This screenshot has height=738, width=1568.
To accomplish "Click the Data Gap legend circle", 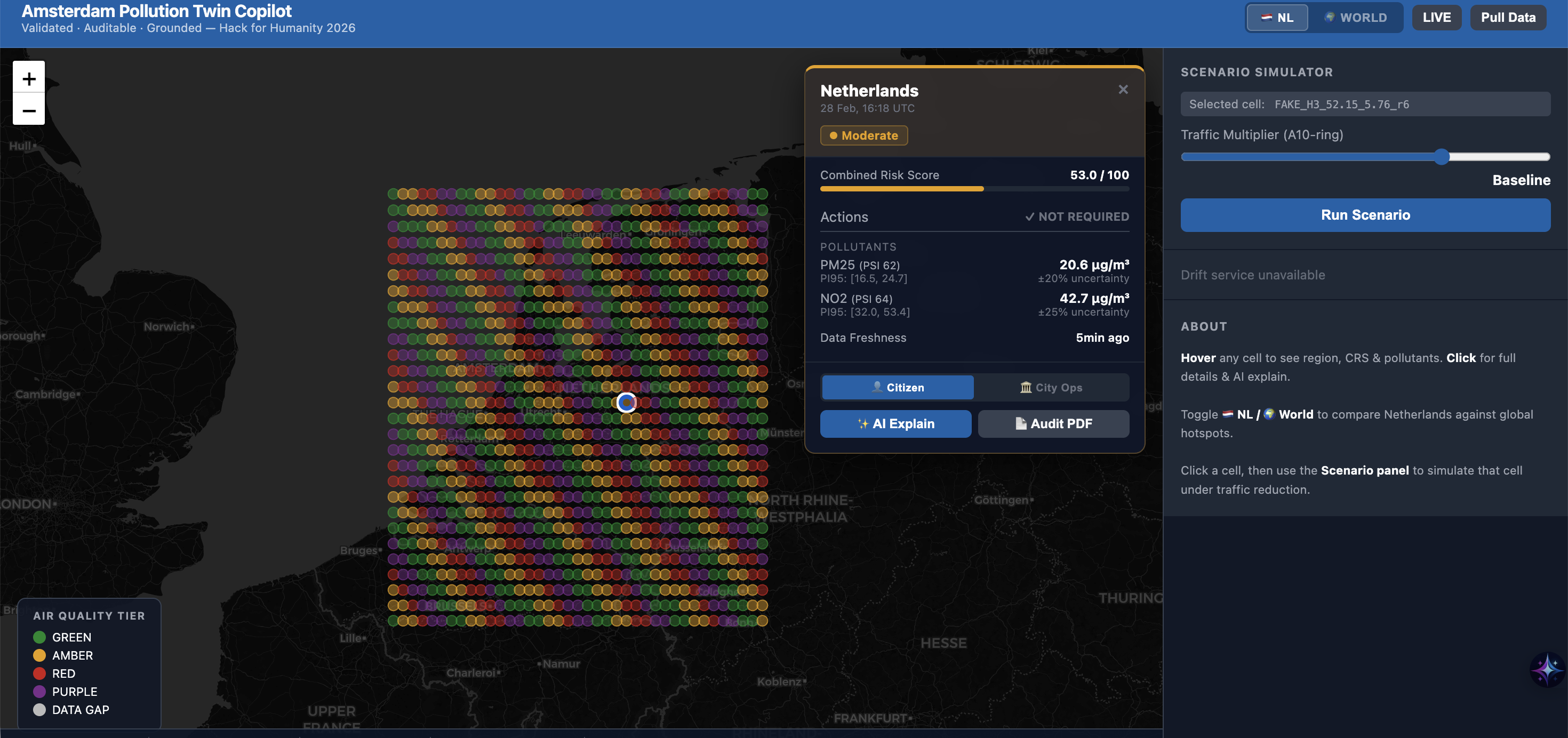I will pos(39,709).
